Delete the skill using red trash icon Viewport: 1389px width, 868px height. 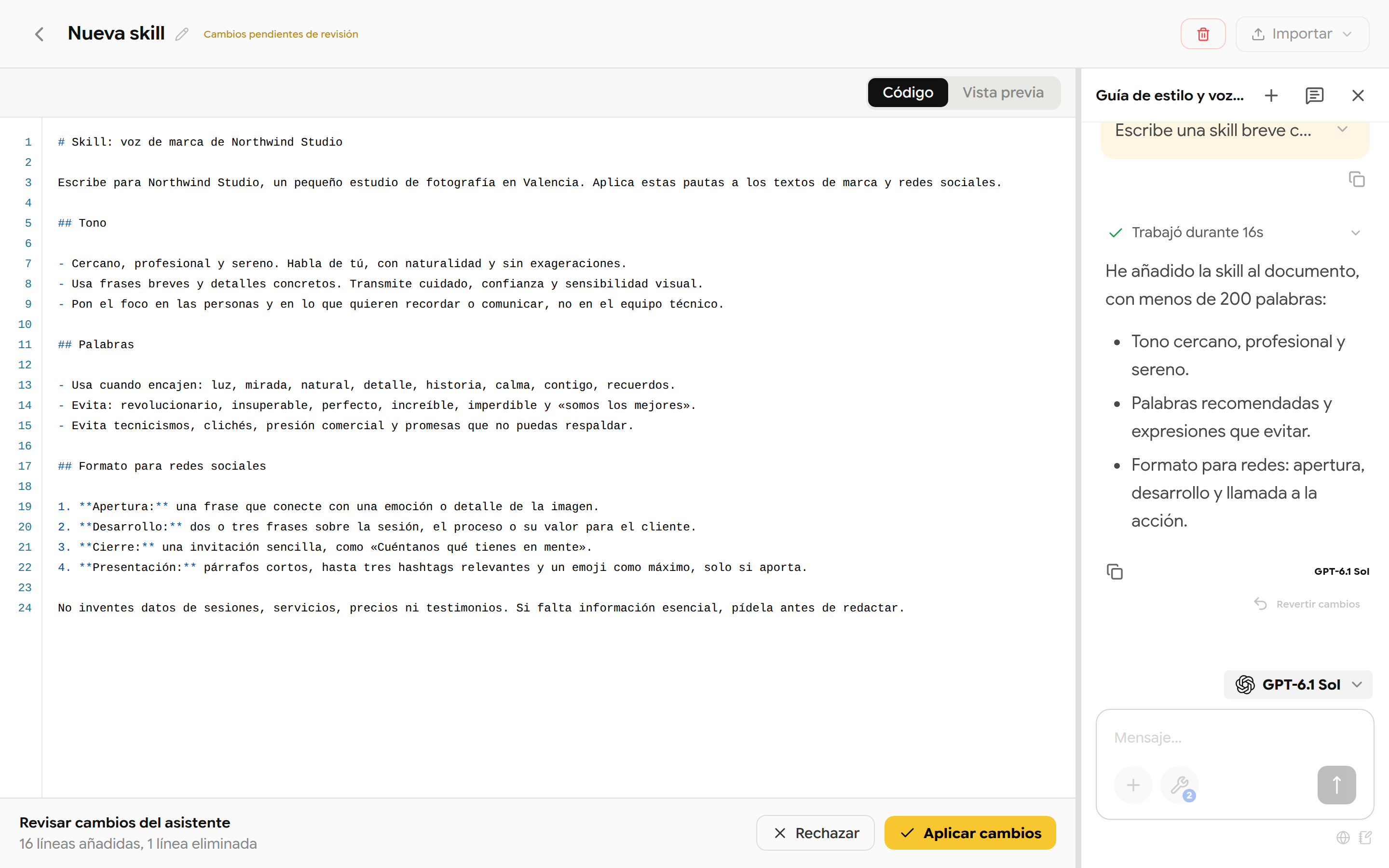(x=1203, y=34)
